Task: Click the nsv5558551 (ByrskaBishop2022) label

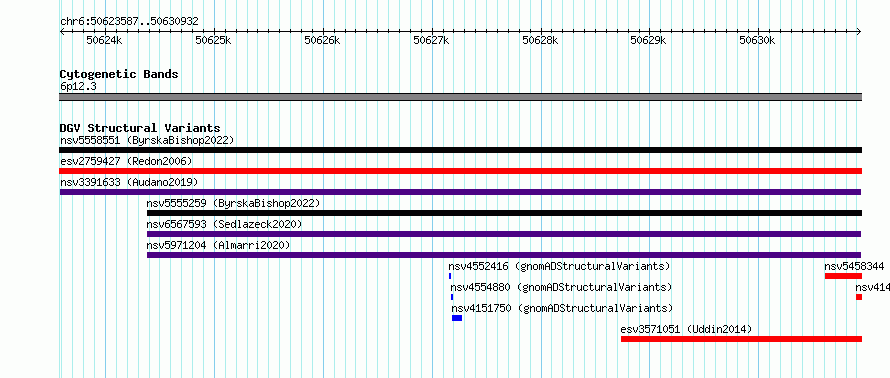Action: tap(146, 140)
